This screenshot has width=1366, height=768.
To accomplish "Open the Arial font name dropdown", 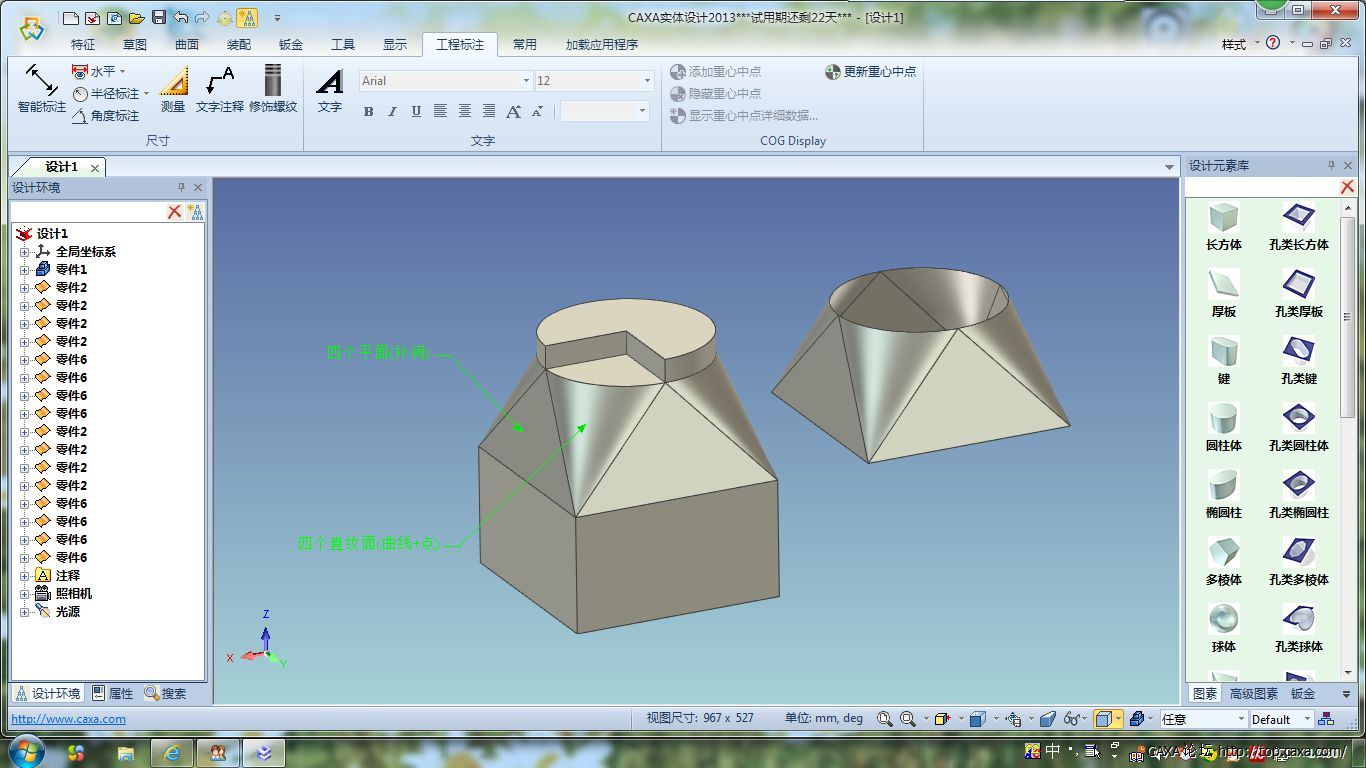I will (x=526, y=81).
